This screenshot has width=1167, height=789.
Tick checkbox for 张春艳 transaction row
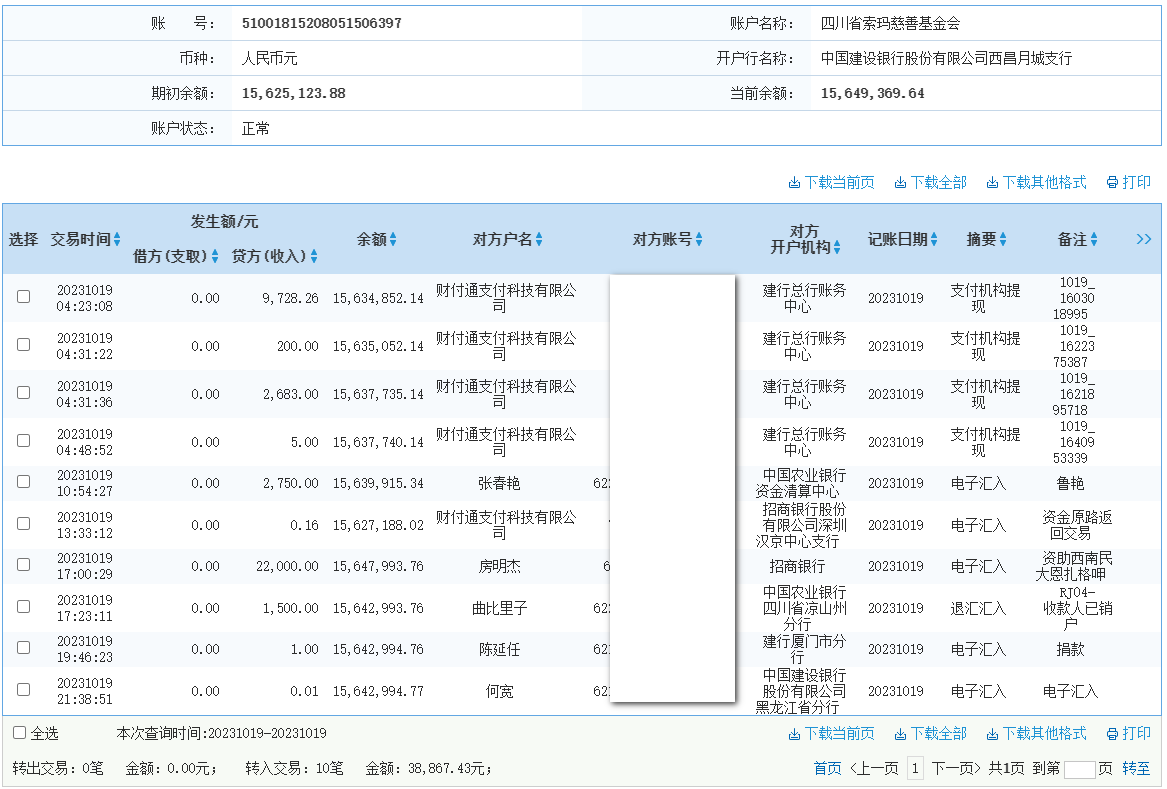(x=24, y=482)
